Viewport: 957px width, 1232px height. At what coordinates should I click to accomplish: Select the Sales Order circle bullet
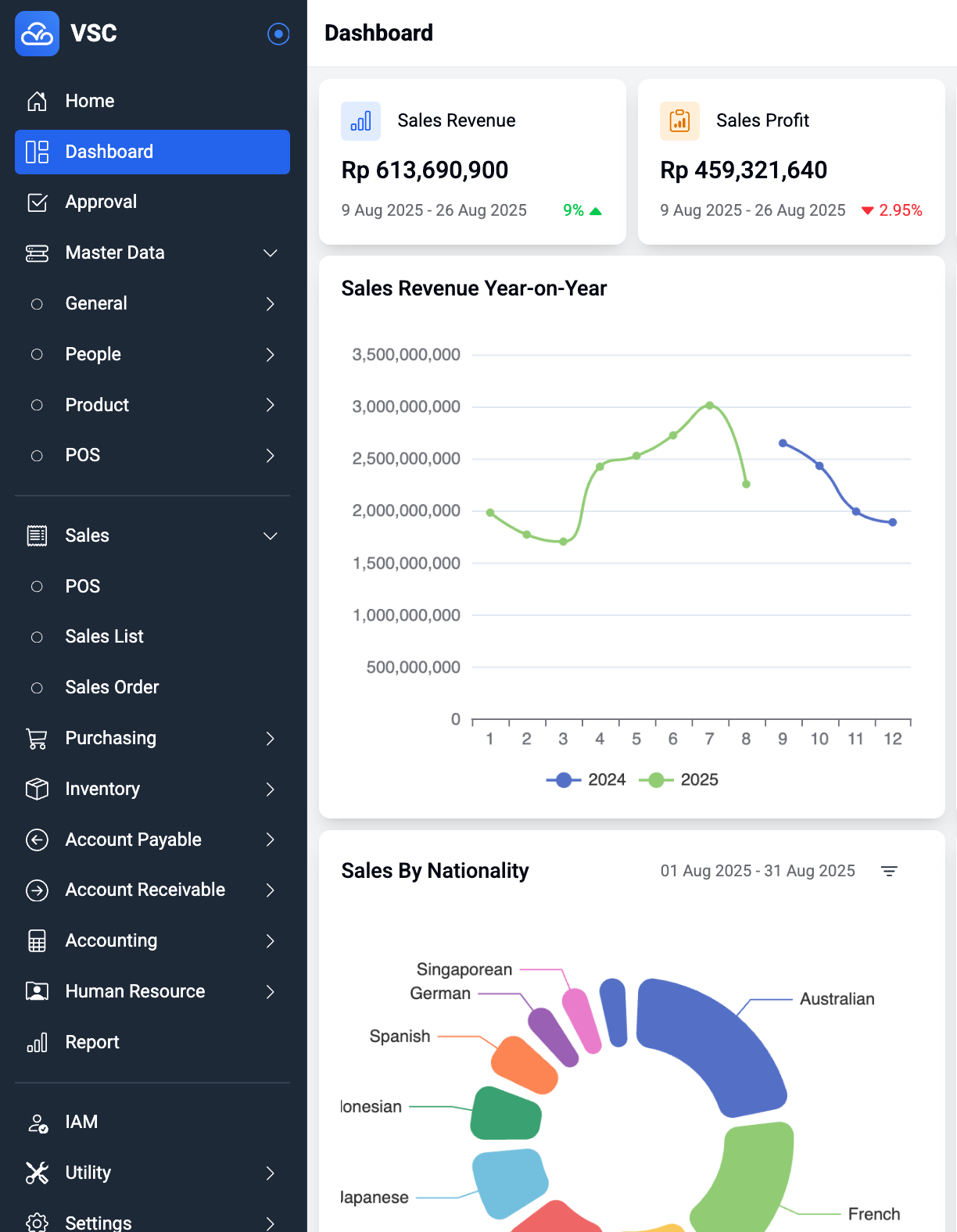pos(37,688)
